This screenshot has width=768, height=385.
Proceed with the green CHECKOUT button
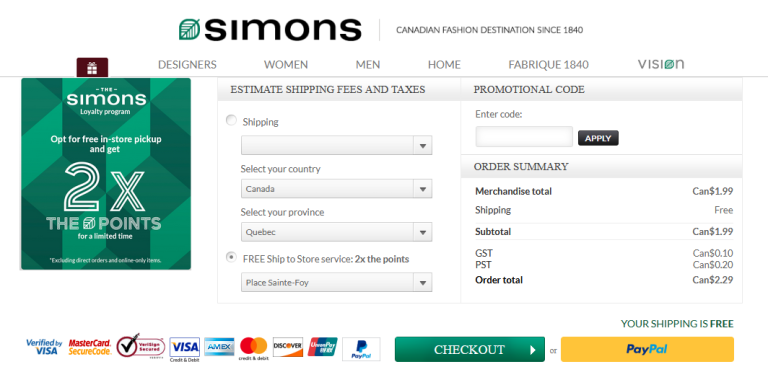coord(470,349)
